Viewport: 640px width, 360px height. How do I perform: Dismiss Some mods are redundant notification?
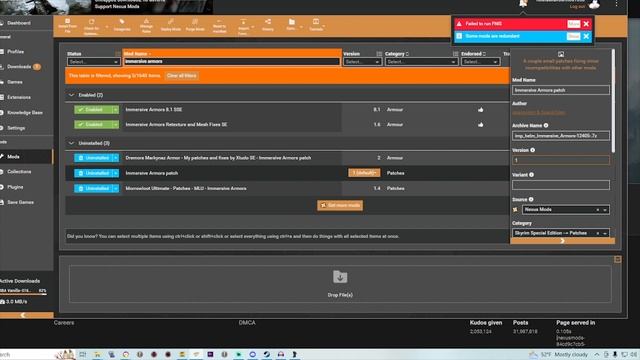pyautogui.click(x=586, y=36)
